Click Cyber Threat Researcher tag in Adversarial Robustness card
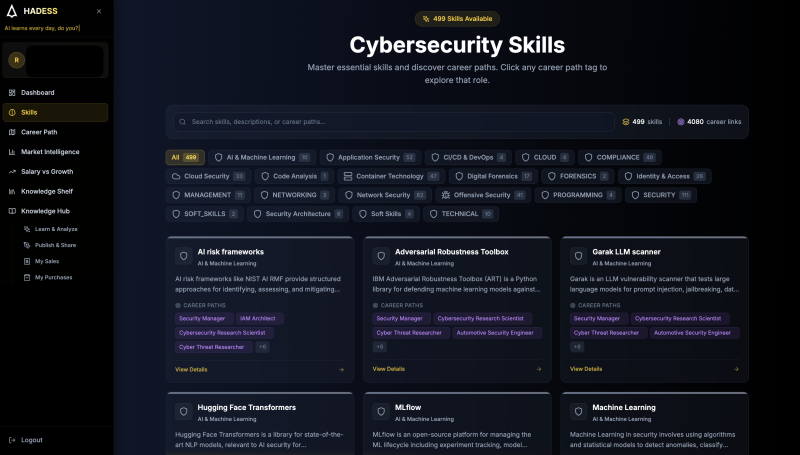800x455 pixels. pyautogui.click(x=409, y=333)
